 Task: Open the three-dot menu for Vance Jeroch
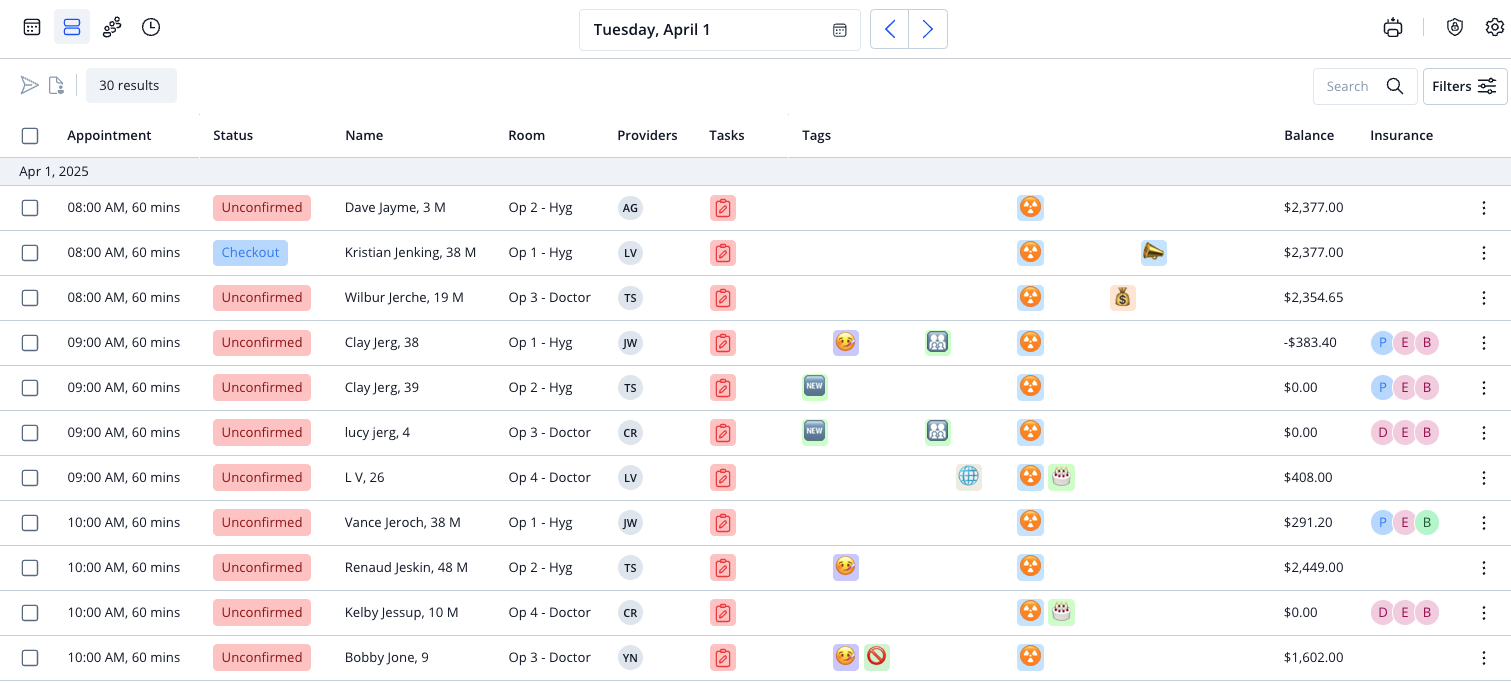(x=1484, y=522)
